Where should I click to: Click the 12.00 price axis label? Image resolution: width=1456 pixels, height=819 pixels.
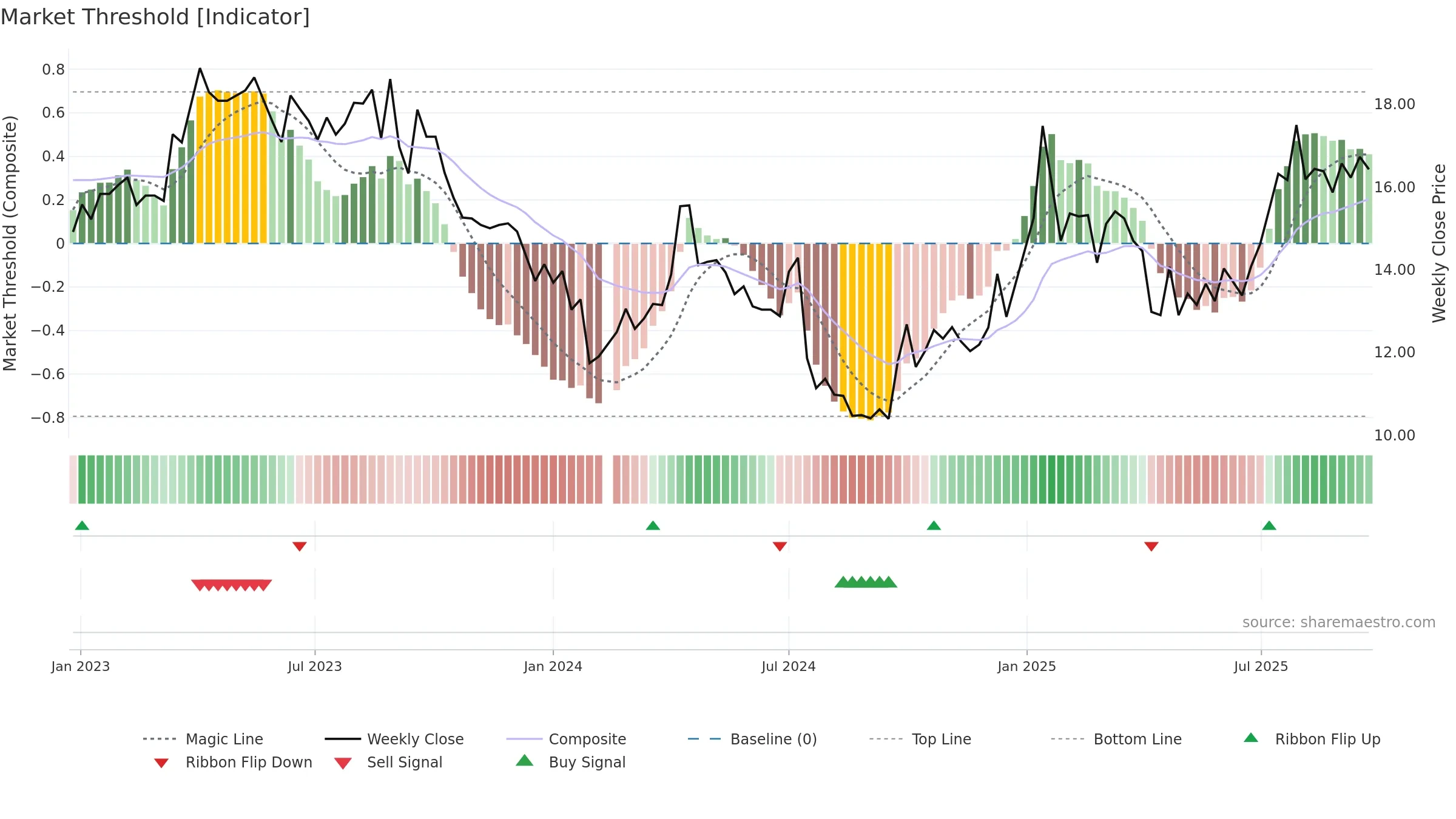pyautogui.click(x=1395, y=352)
